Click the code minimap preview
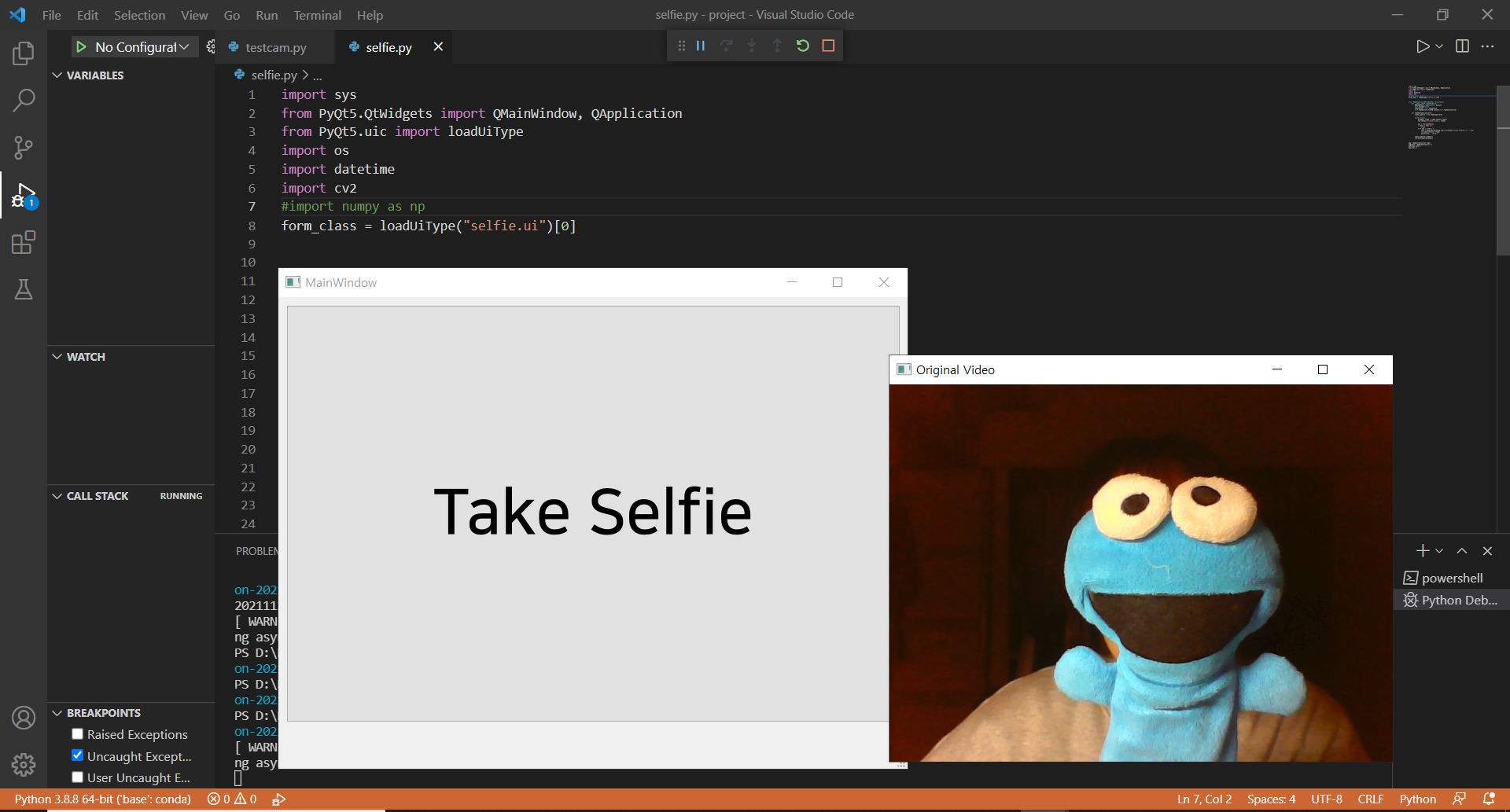 tap(1439, 116)
